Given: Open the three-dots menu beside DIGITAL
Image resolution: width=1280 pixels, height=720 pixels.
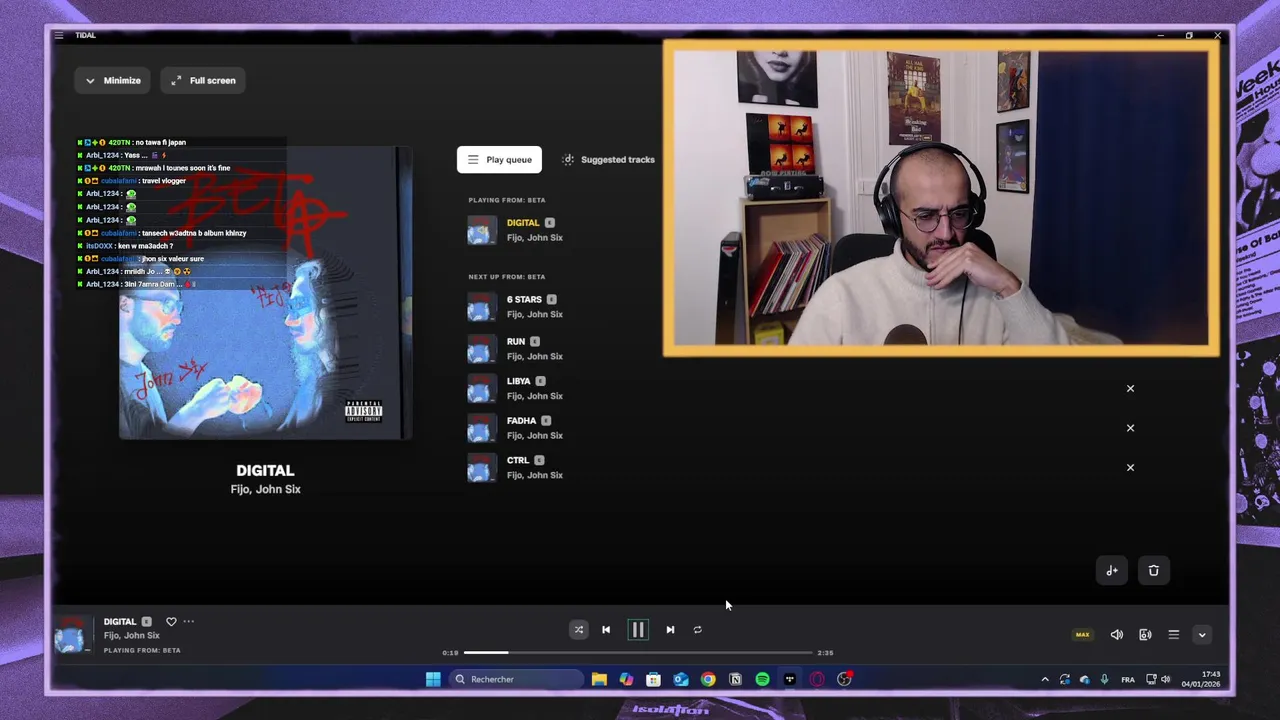Looking at the screenshot, I should tap(188, 622).
